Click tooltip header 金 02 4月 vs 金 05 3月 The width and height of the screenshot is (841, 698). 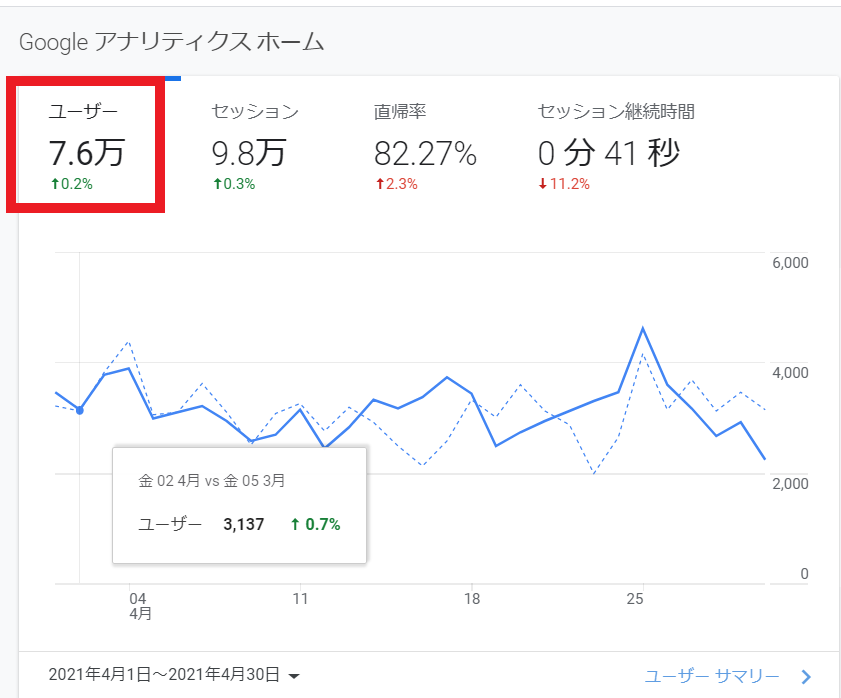211,481
